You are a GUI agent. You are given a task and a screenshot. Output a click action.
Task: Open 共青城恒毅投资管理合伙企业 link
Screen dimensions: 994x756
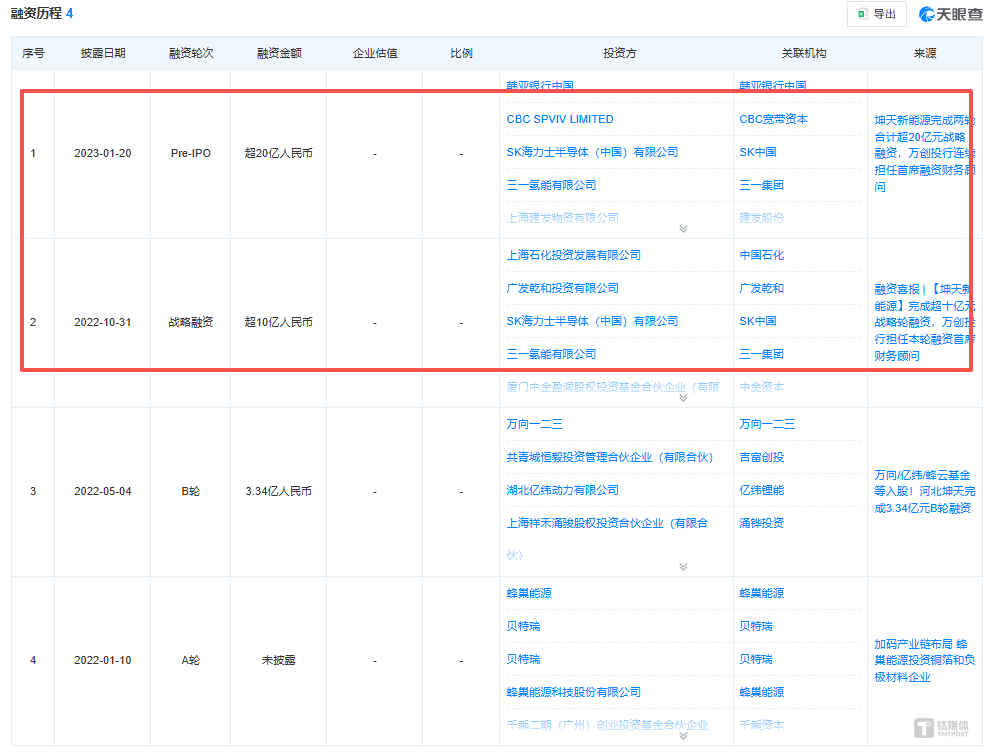tap(610, 457)
